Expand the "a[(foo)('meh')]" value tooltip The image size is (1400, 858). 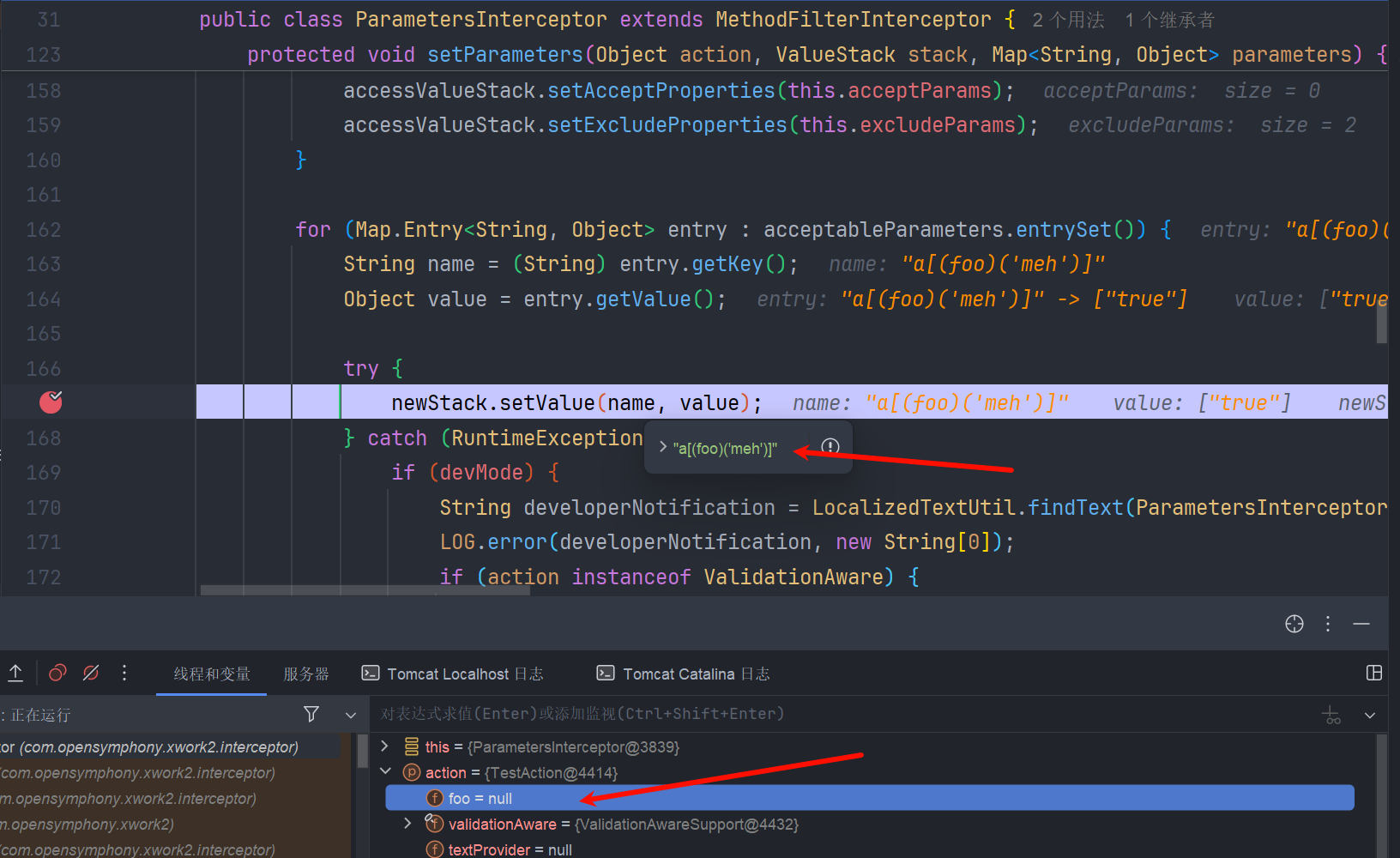[663, 446]
